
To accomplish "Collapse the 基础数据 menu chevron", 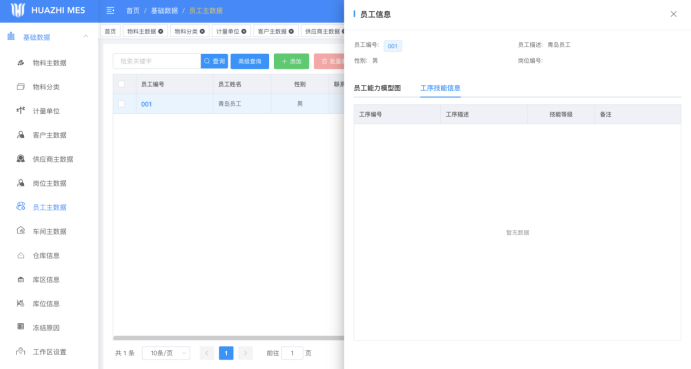I will click(x=85, y=37).
